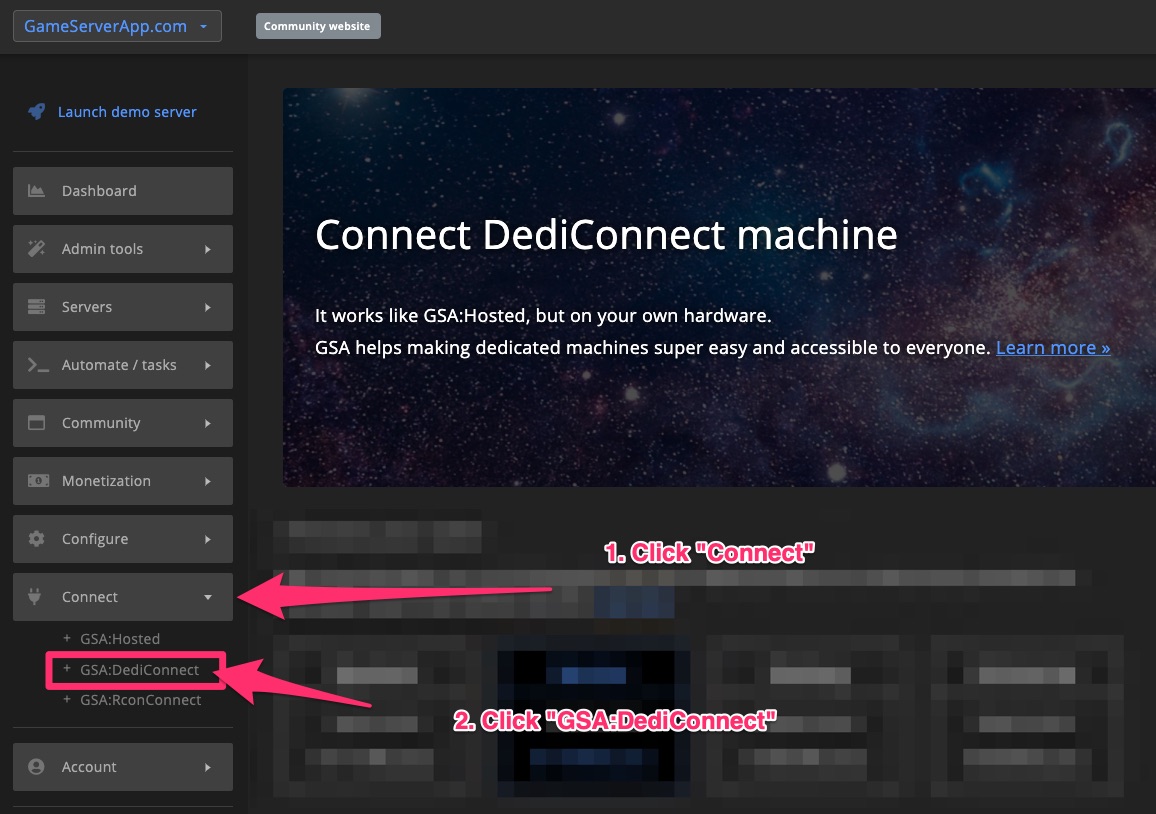Screen dimensions: 1156x814
Task: Open the Community menu label
Action: pyautogui.click(x=101, y=422)
